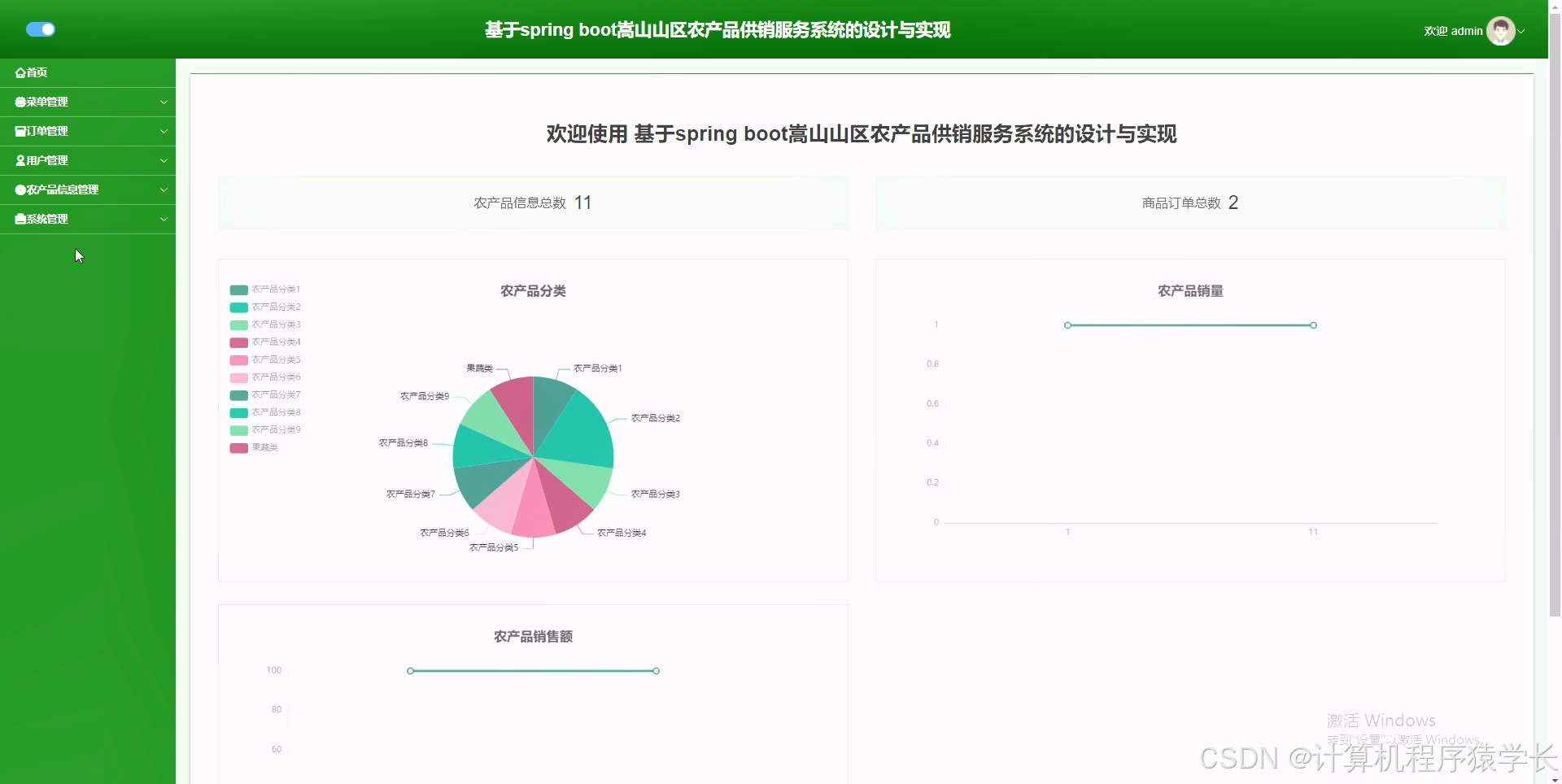Viewport: 1562px width, 784px height.
Task: Click the header system title text
Action: click(x=718, y=30)
